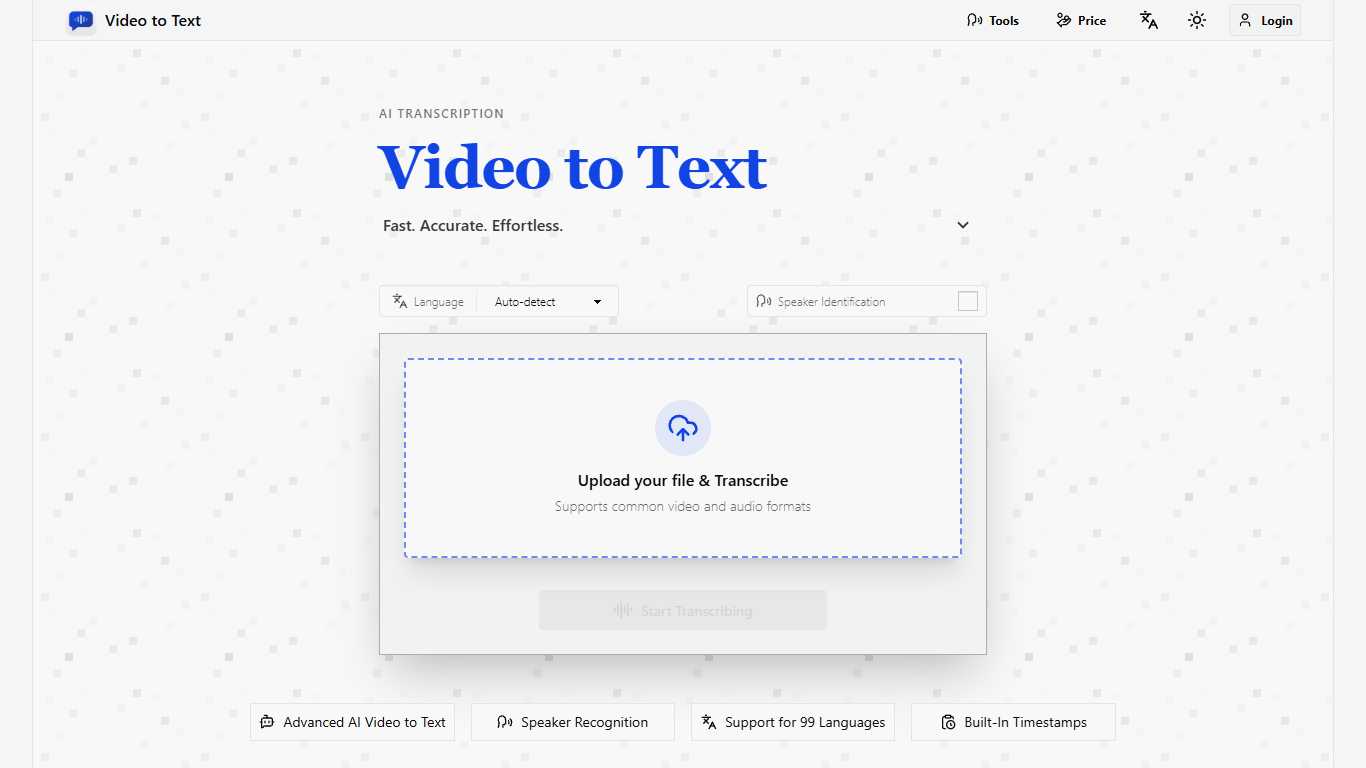This screenshot has width=1366, height=768.
Task: Select the Speaker Recognition feature
Action: pos(572,721)
